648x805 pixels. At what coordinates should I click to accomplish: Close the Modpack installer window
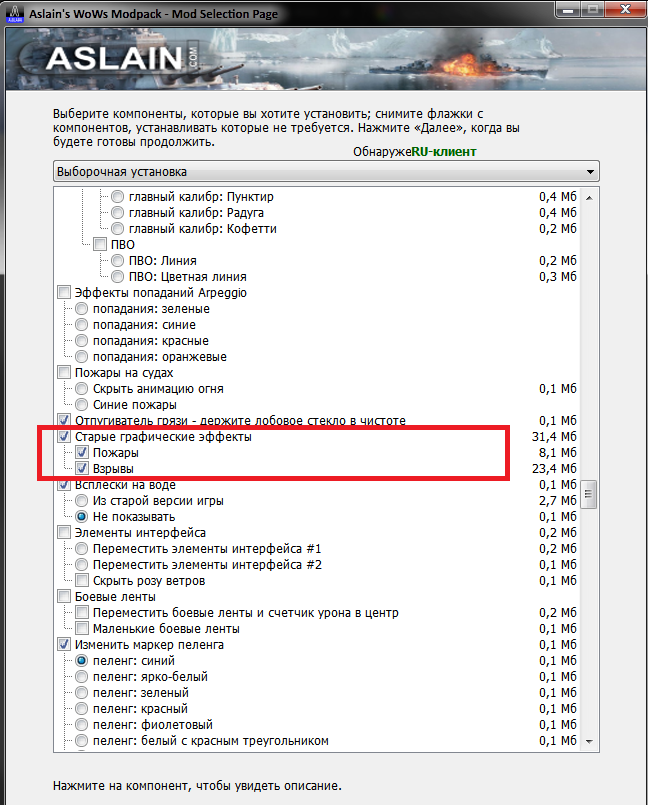pos(625,9)
